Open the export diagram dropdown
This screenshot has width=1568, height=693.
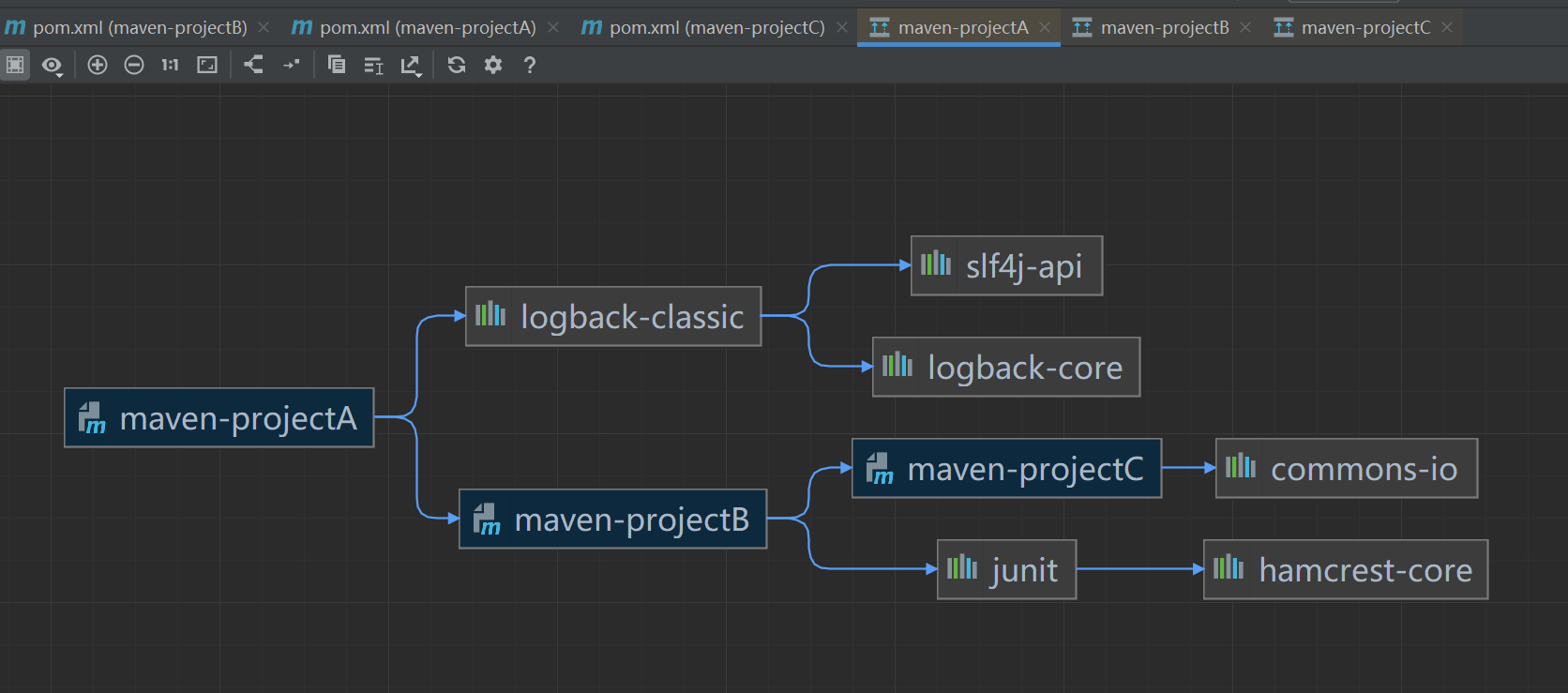[x=411, y=65]
